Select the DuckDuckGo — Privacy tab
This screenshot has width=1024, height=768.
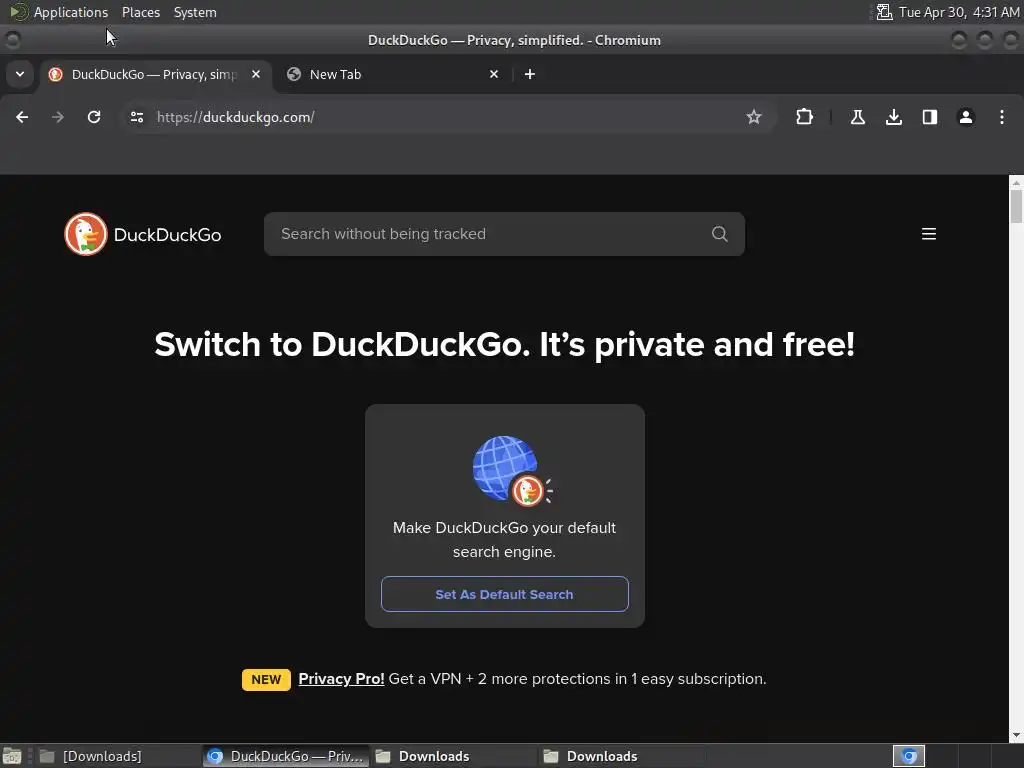coord(154,74)
